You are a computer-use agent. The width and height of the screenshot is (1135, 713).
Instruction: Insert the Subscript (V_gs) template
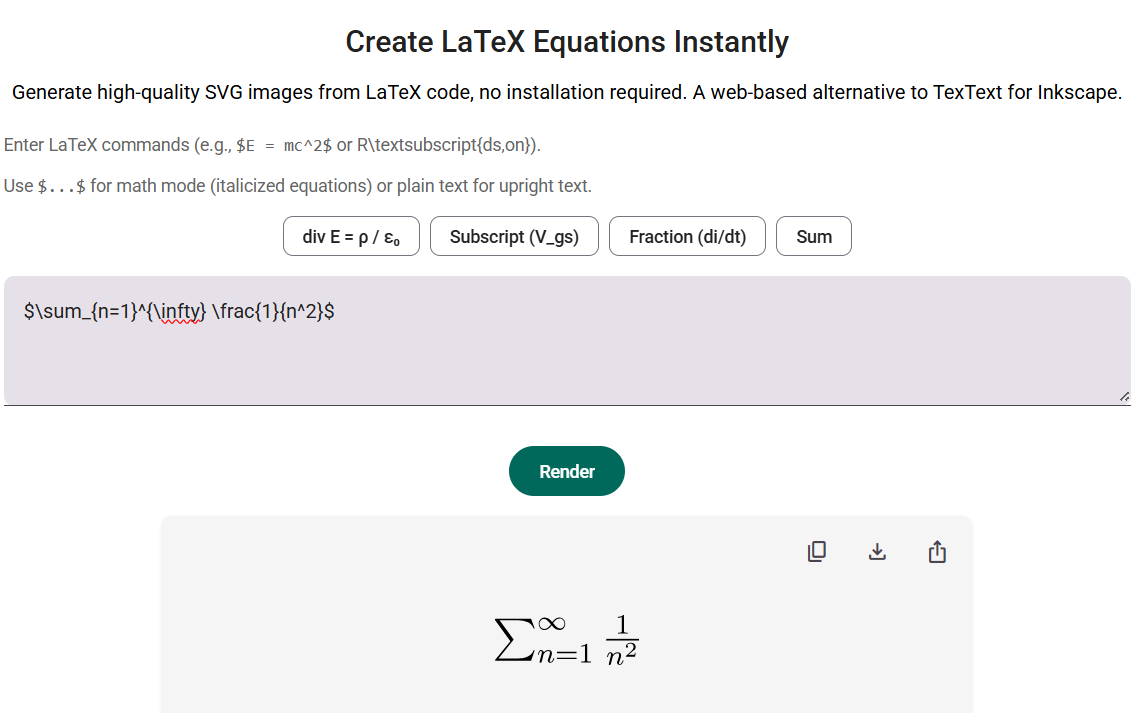(514, 236)
